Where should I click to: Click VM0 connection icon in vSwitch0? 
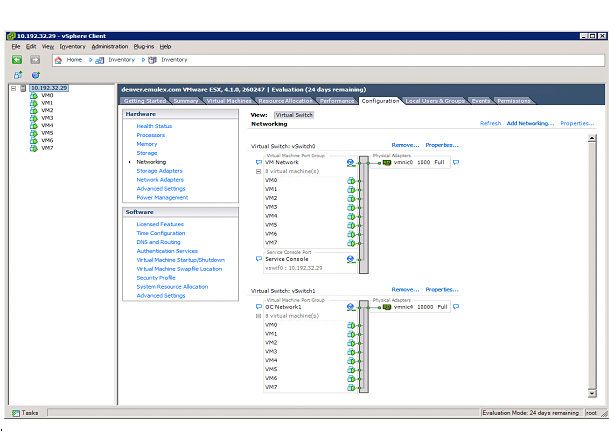pyautogui.click(x=351, y=181)
